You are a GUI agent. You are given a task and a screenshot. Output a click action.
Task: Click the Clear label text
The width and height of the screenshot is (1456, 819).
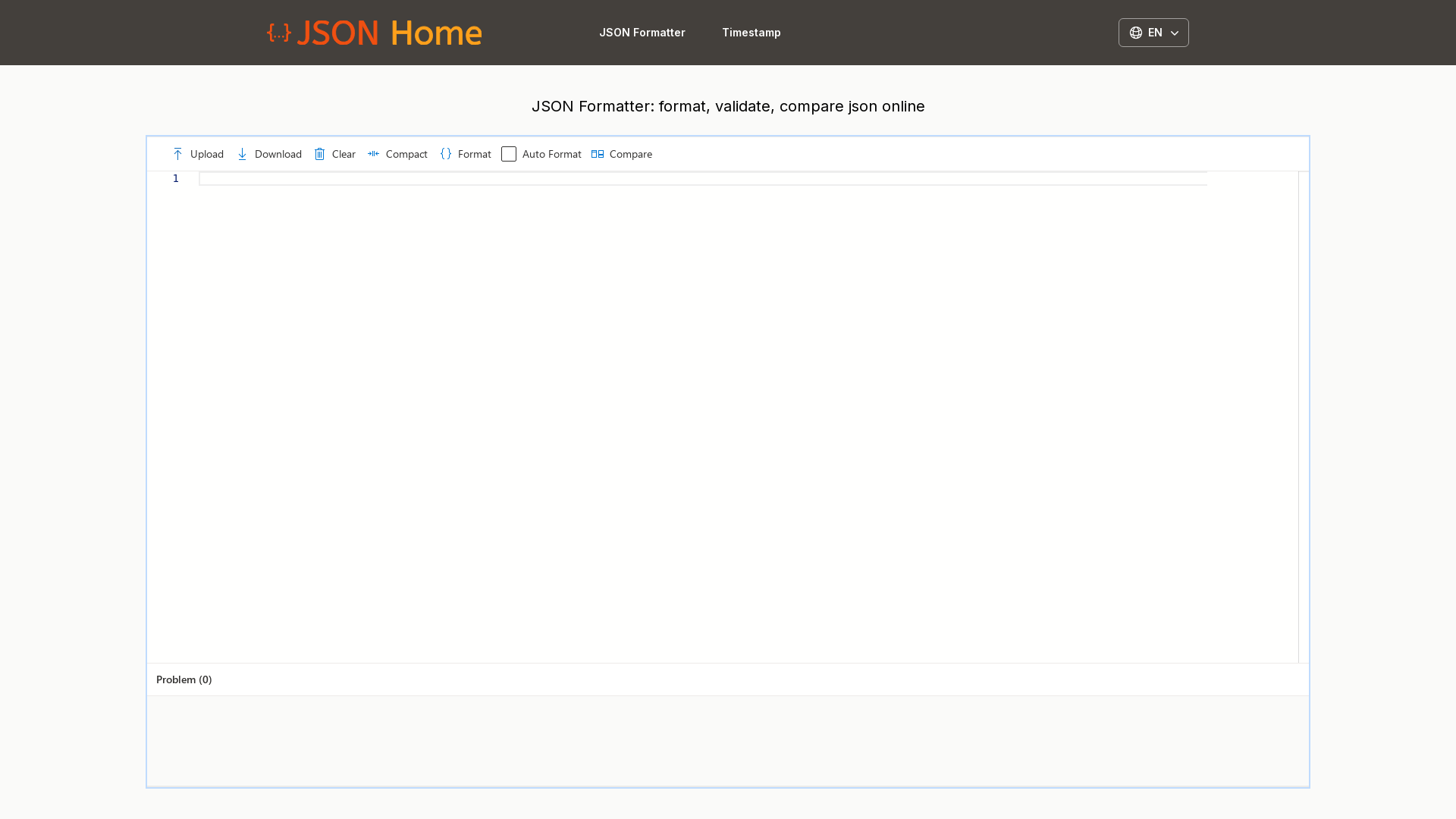click(344, 154)
